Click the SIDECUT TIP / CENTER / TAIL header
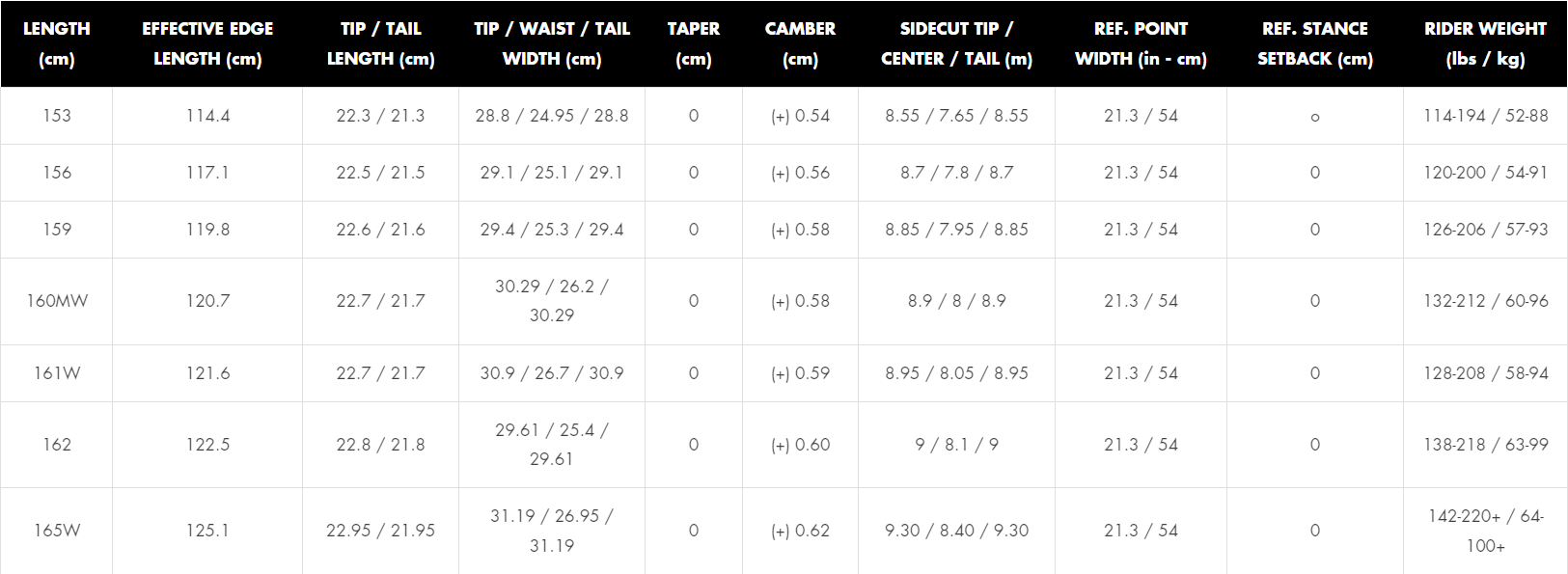This screenshot has height=574, width=1568. 956,43
